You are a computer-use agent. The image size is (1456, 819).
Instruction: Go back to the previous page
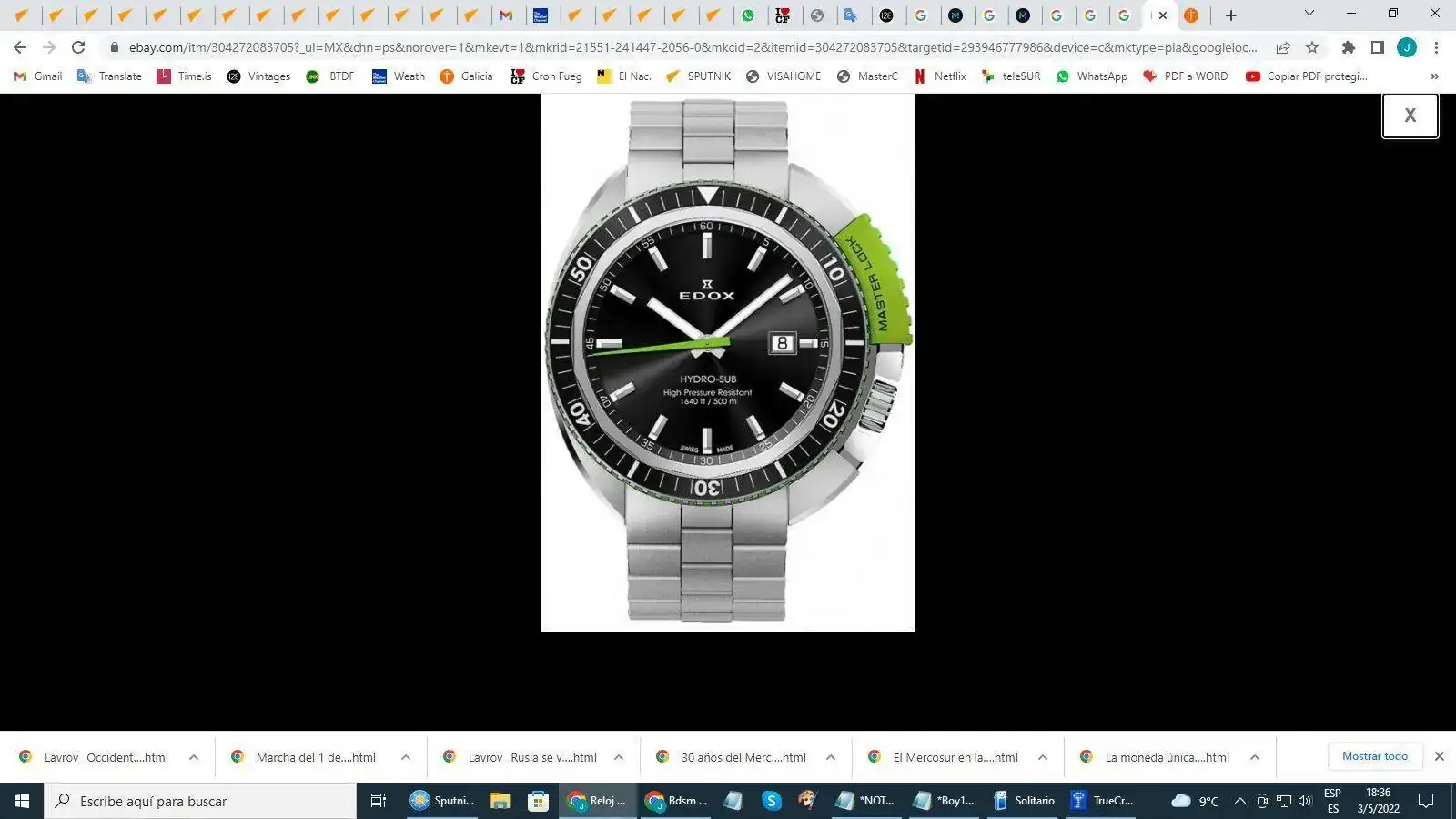[x=20, y=47]
